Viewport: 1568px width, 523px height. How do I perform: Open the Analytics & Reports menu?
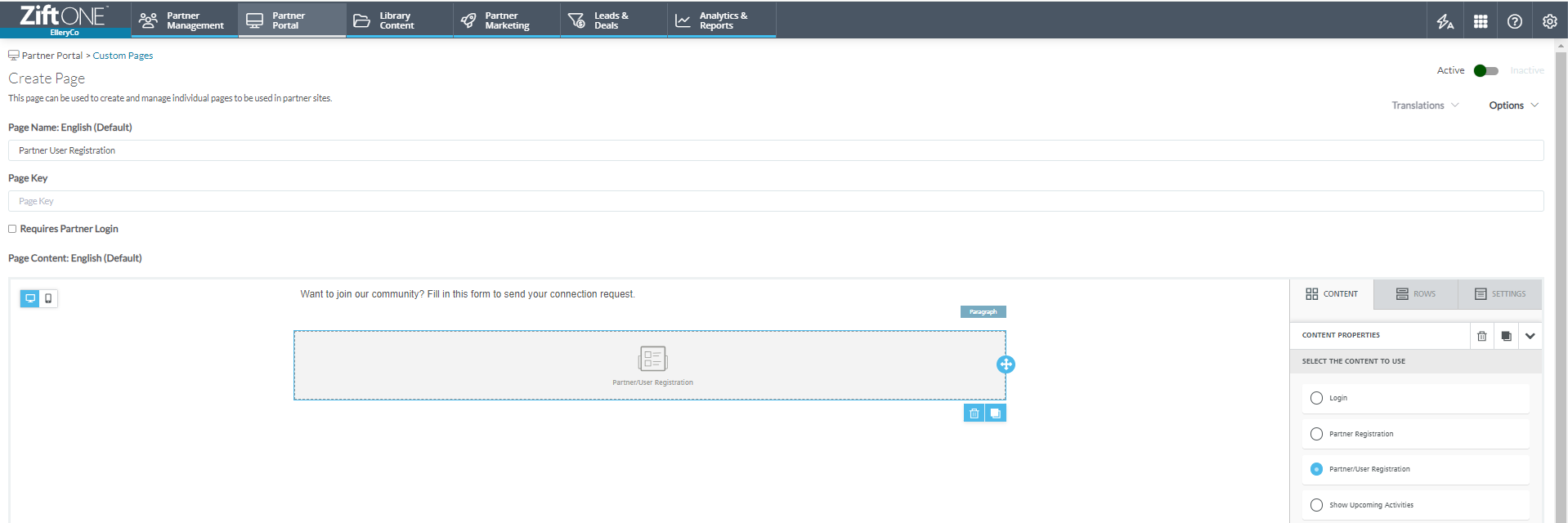(721, 20)
